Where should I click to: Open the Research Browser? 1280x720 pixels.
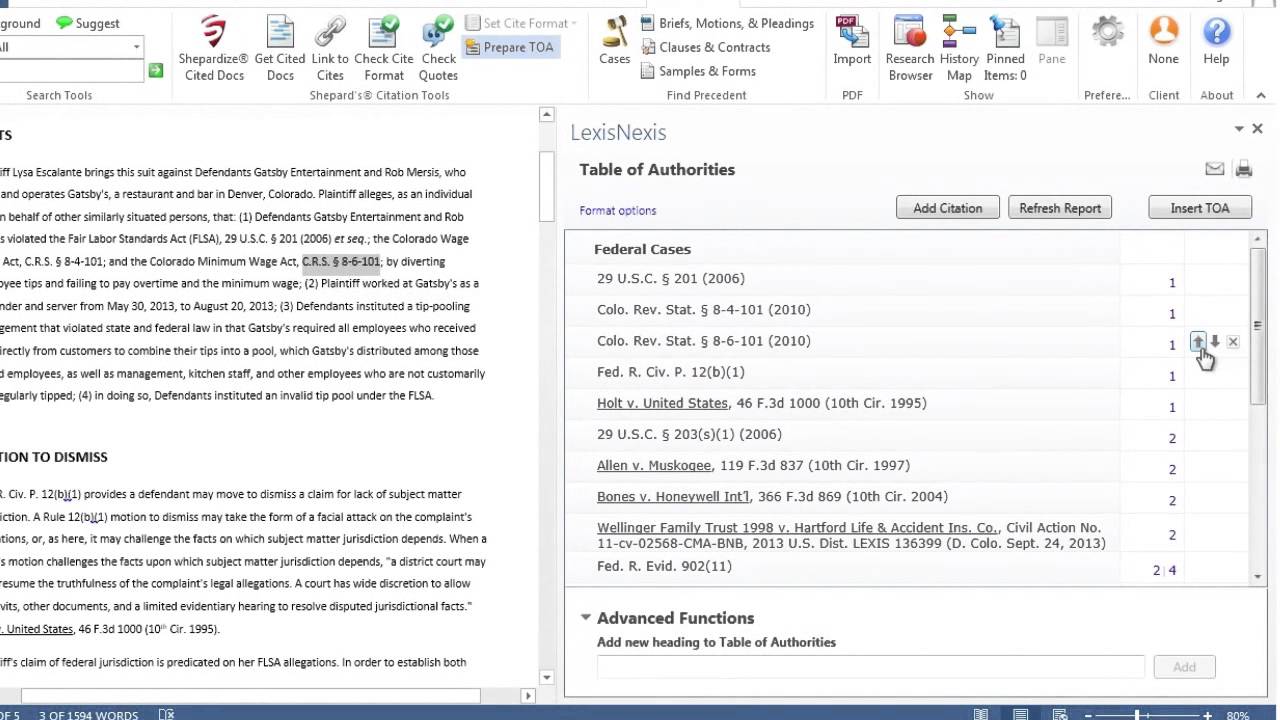pyautogui.click(x=909, y=48)
